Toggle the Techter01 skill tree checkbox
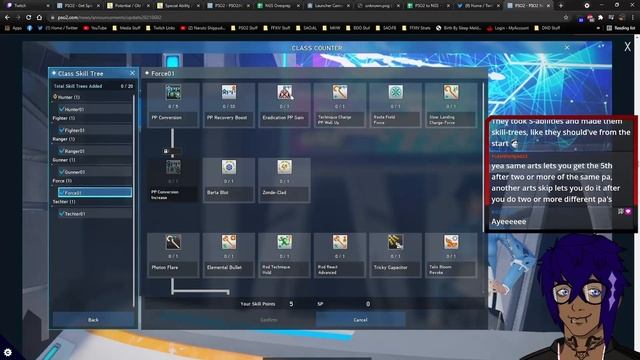Image resolution: width=640 pixels, height=360 pixels. pos(62,213)
